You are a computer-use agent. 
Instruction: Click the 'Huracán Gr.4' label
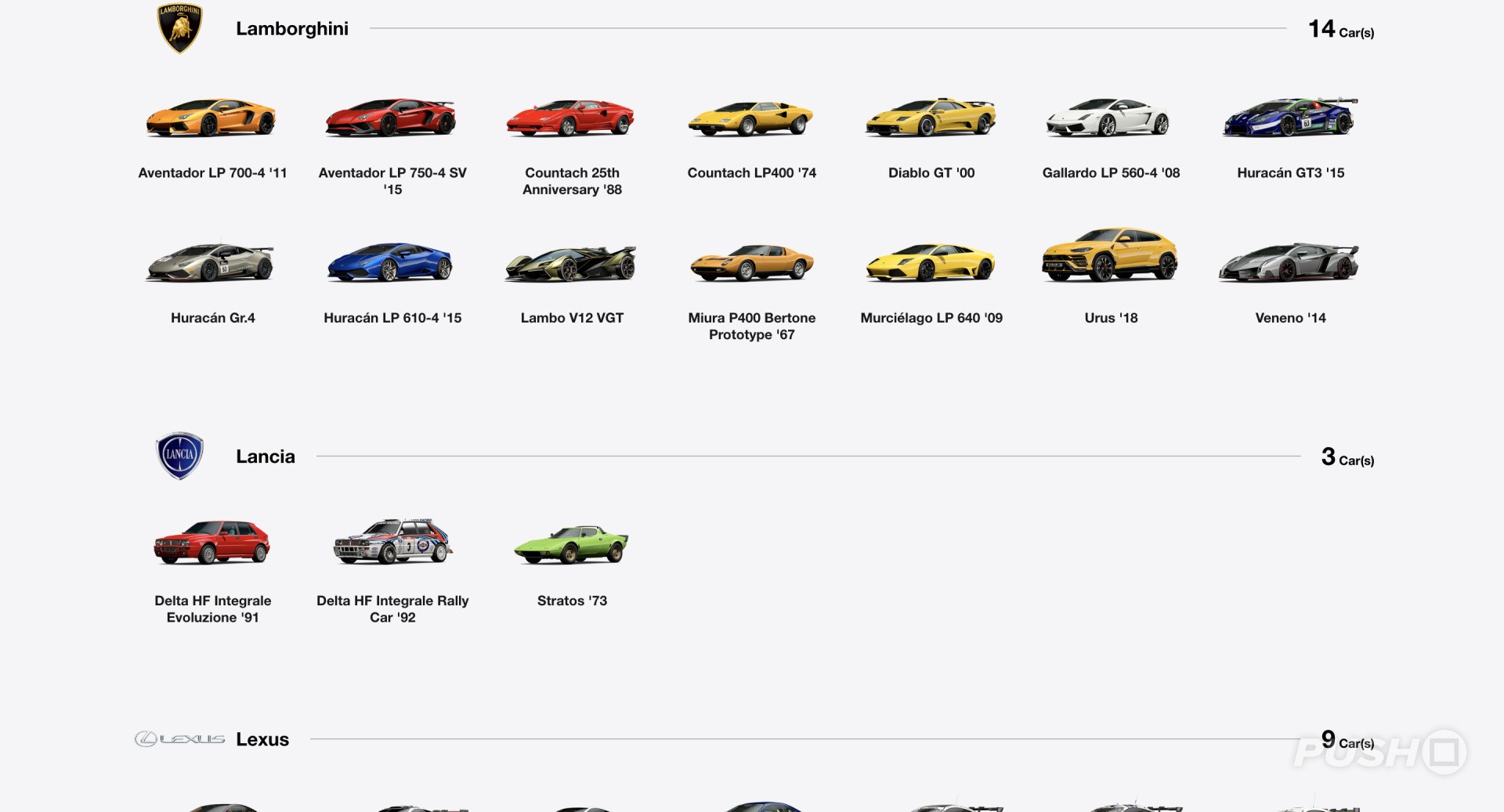pyautogui.click(x=213, y=317)
